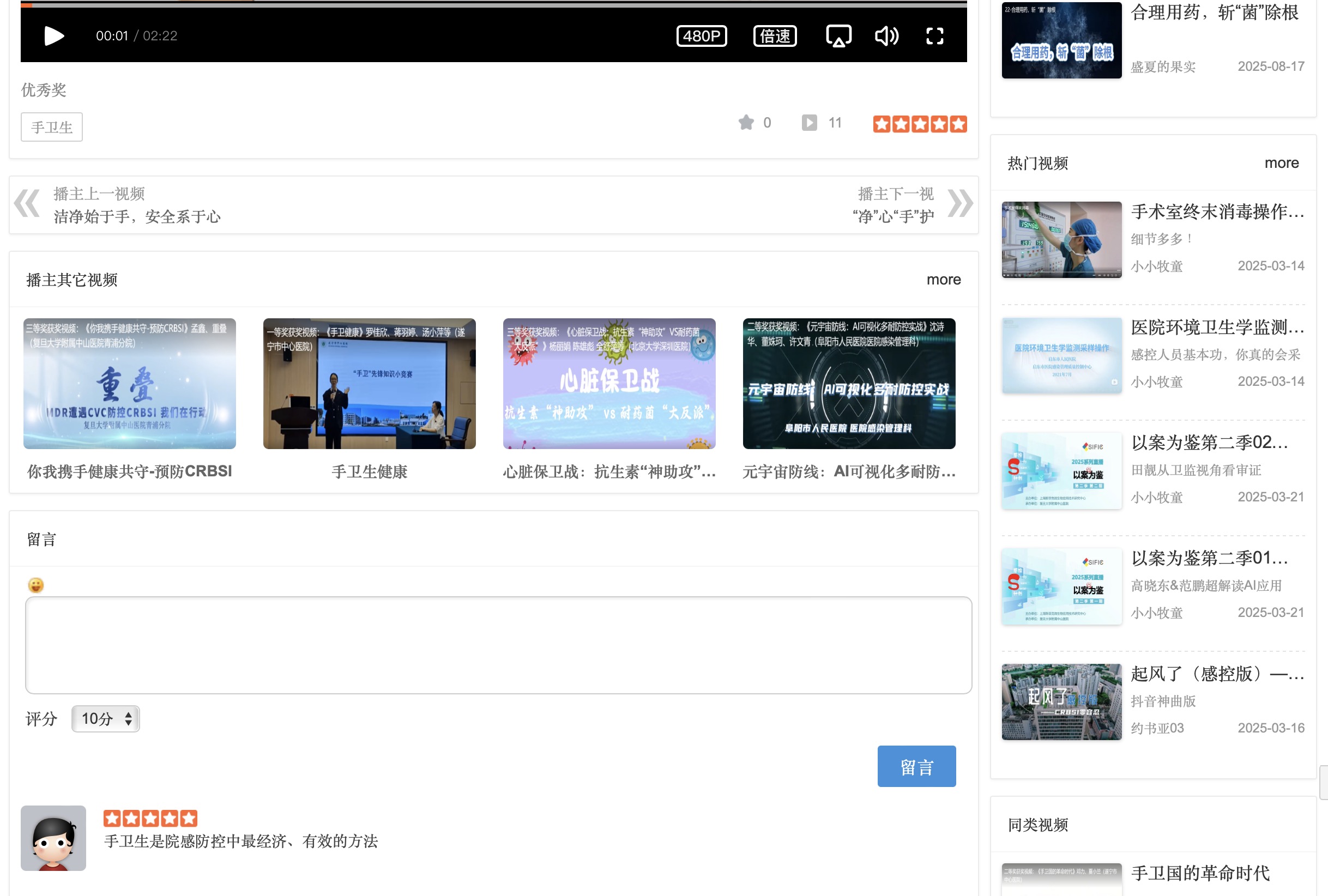Go to next video double-arrow
Screen dimensions: 1328x896
tap(960, 203)
